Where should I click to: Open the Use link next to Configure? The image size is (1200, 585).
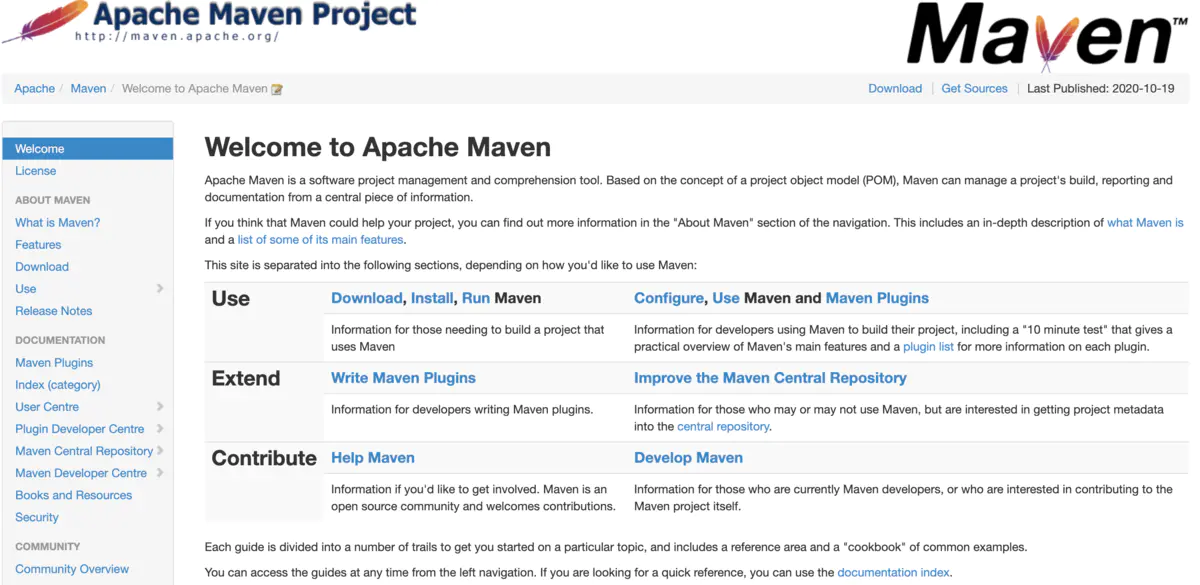coord(726,298)
